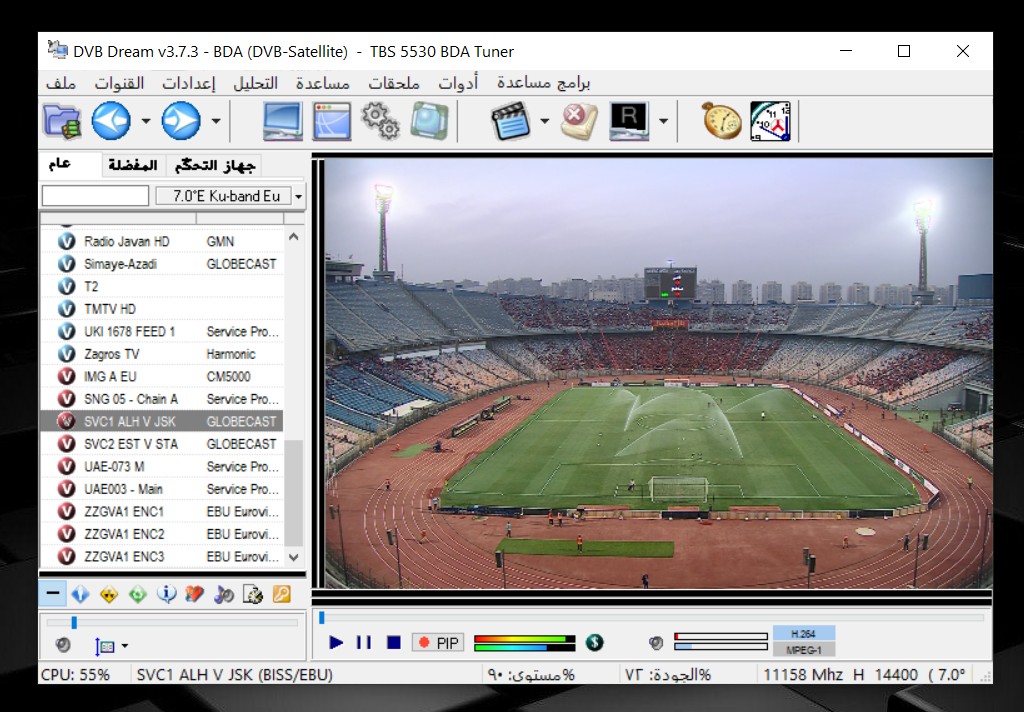1024x712 pixels.
Task: Click the playback seek slider
Action: 650,618
